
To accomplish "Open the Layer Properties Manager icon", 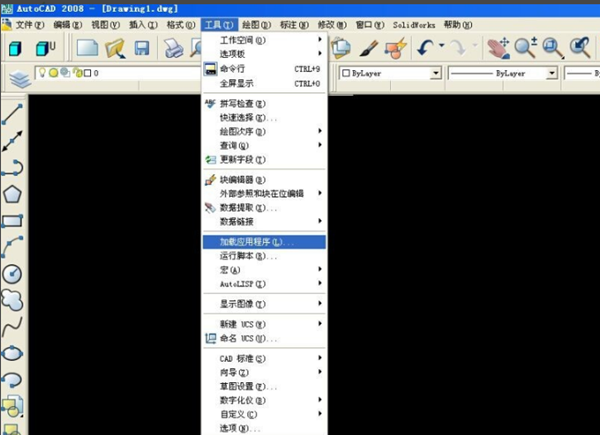I will [x=18, y=78].
